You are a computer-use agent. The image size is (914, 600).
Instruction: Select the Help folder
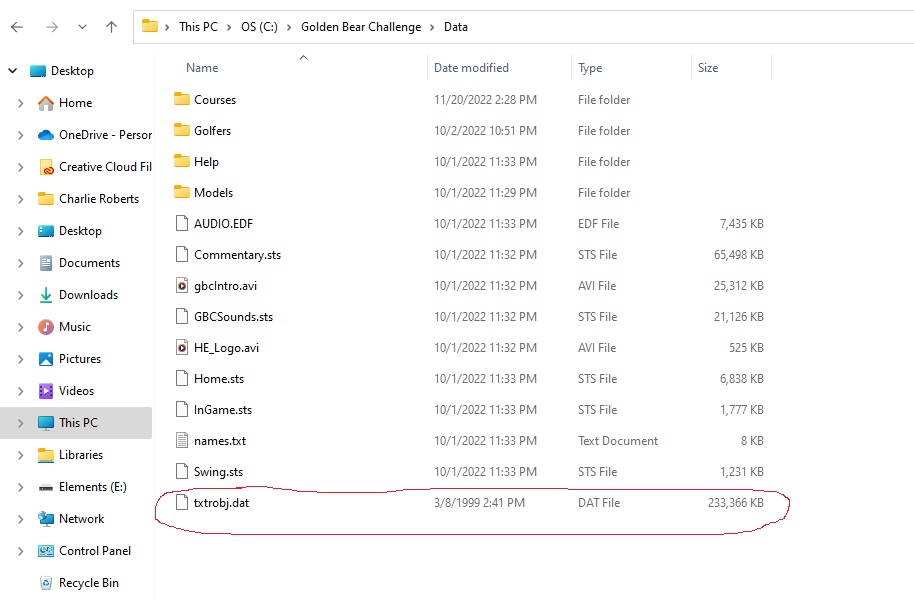[x=206, y=162]
